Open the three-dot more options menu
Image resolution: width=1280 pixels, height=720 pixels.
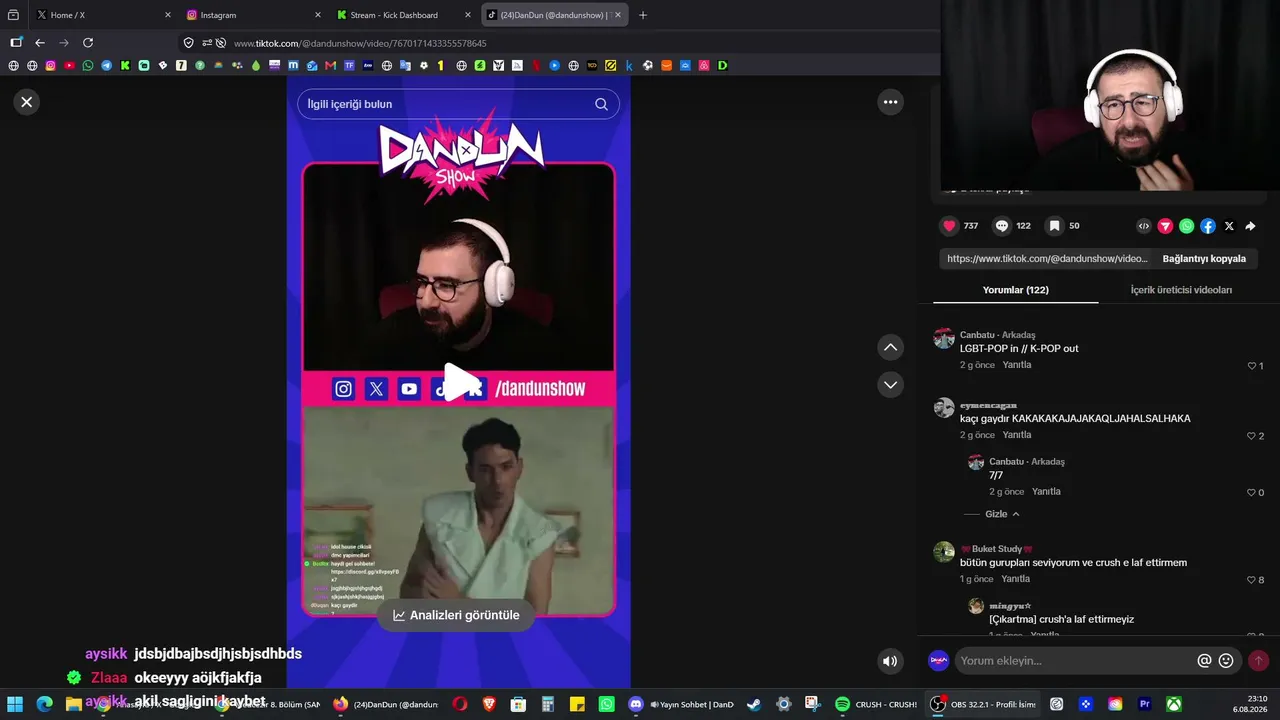point(890,102)
